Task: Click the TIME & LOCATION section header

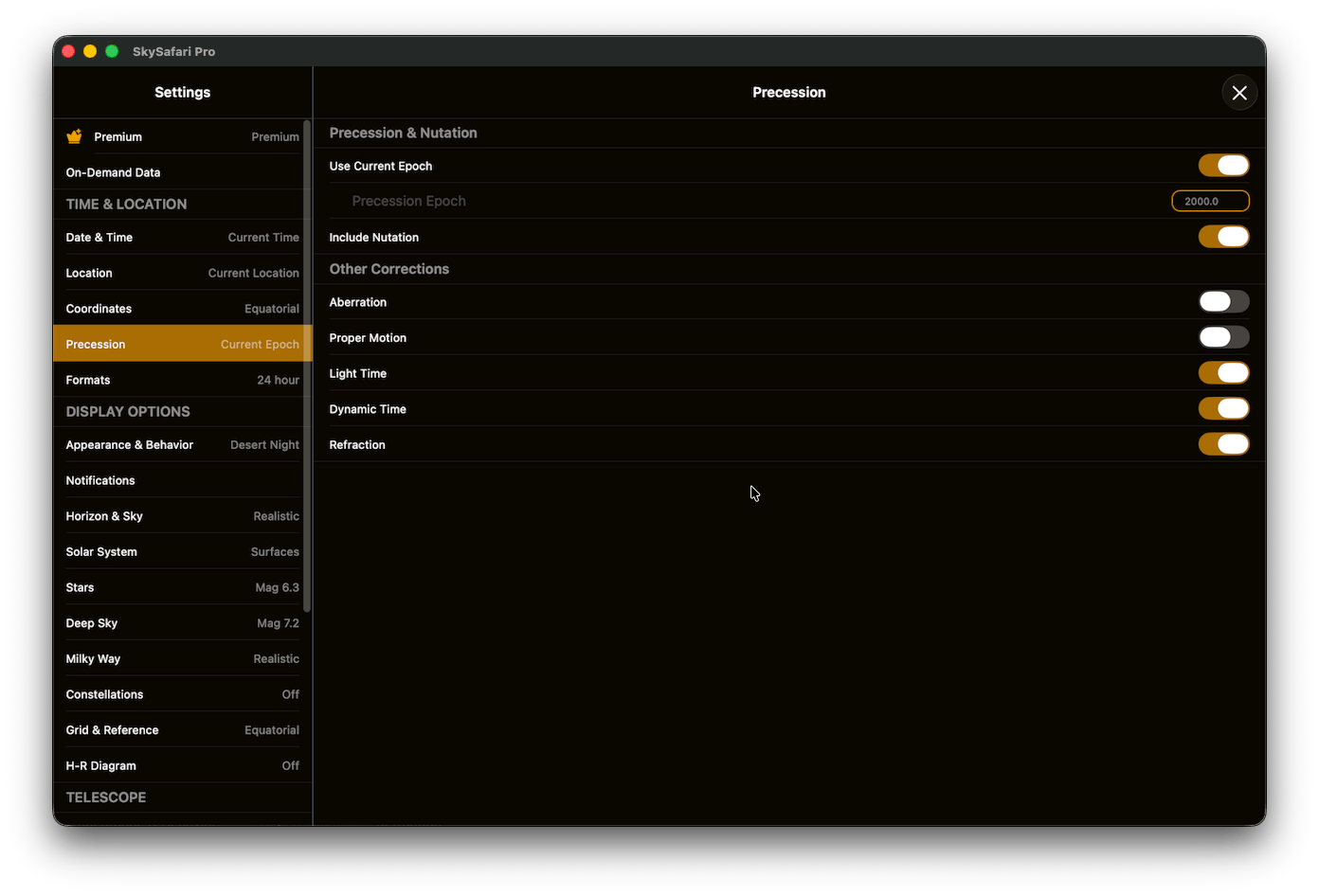Action: click(126, 204)
